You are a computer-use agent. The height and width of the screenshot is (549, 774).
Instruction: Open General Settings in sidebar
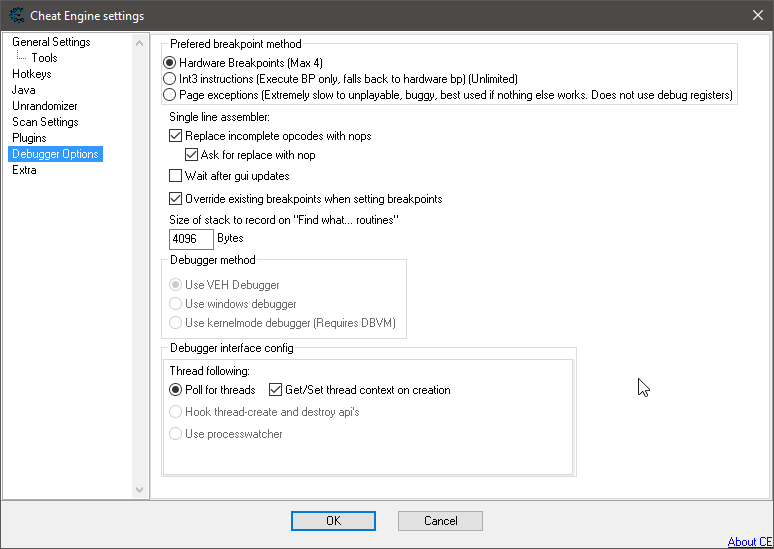click(x=51, y=42)
